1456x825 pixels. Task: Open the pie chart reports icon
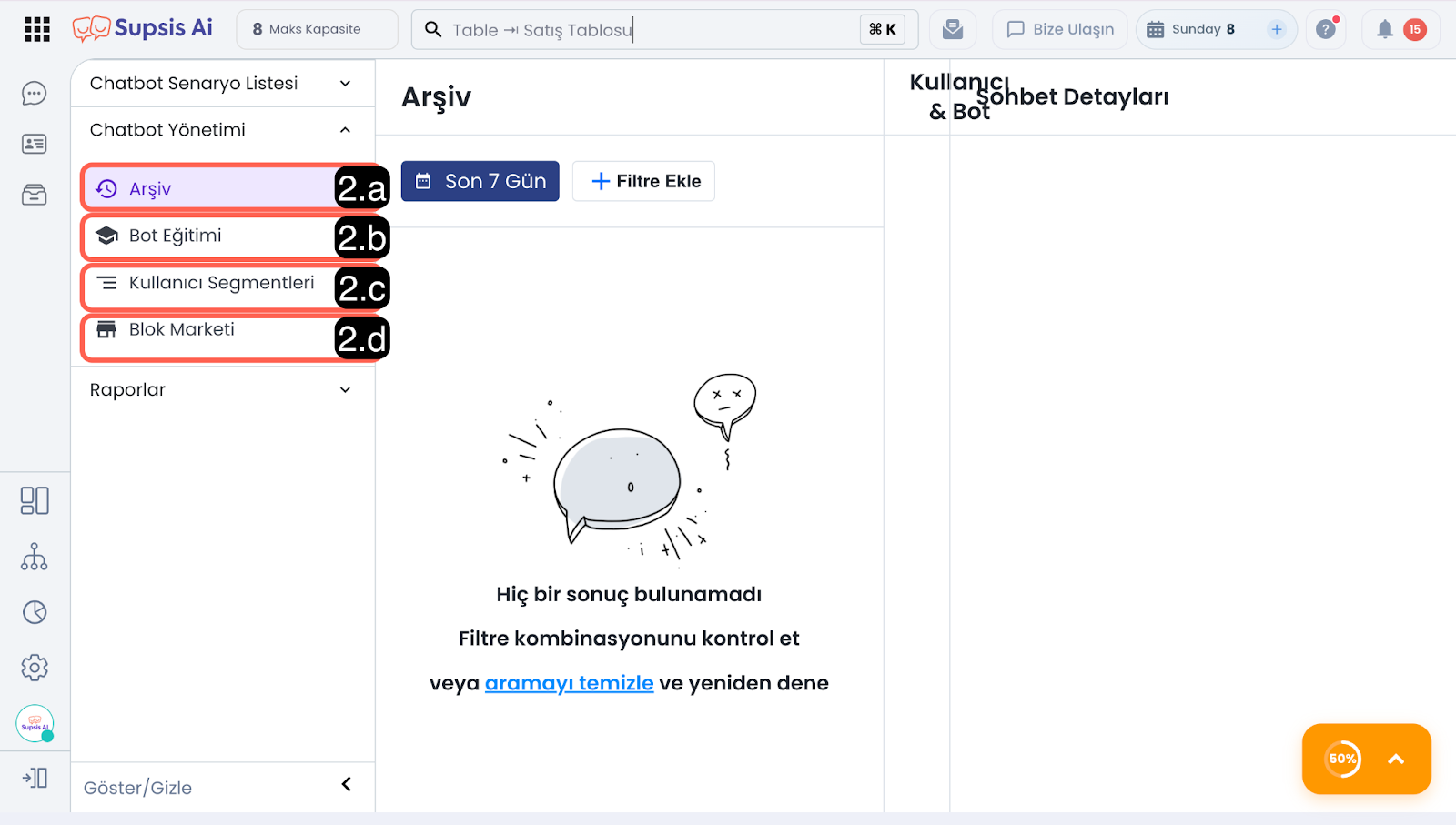coord(35,612)
